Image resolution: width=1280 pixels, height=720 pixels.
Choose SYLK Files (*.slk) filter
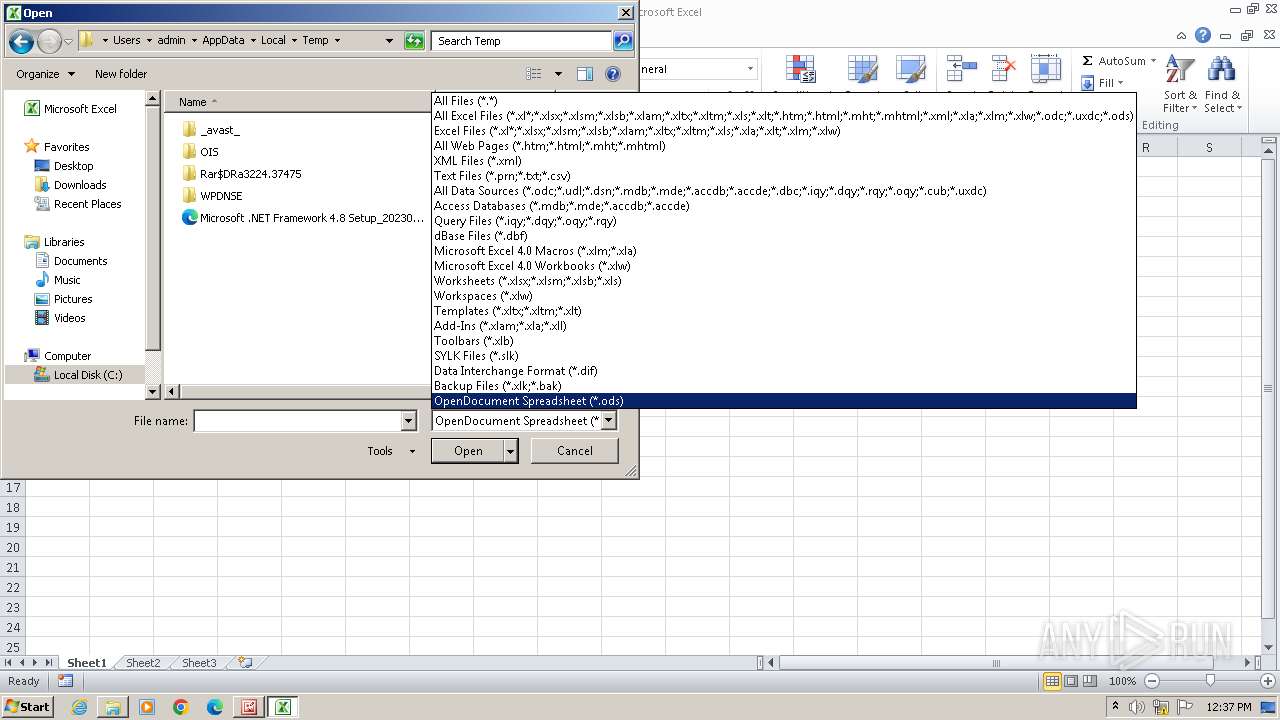[x=784, y=356]
